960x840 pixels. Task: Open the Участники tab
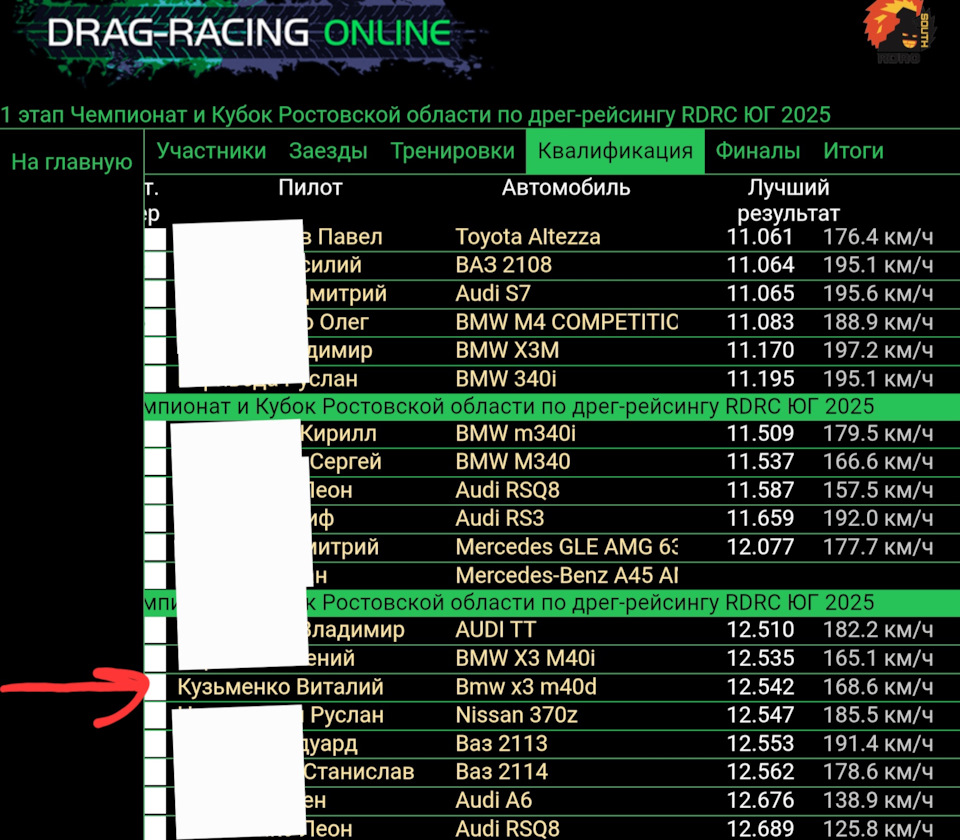(x=211, y=151)
